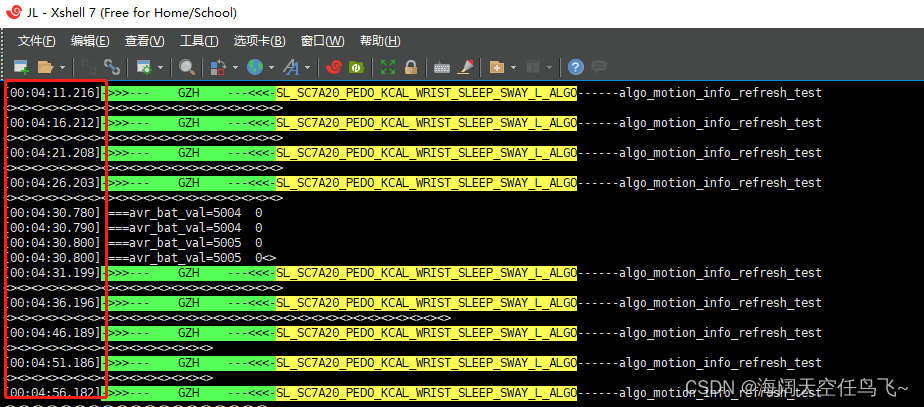Click the magnifier search icon

coord(187,67)
